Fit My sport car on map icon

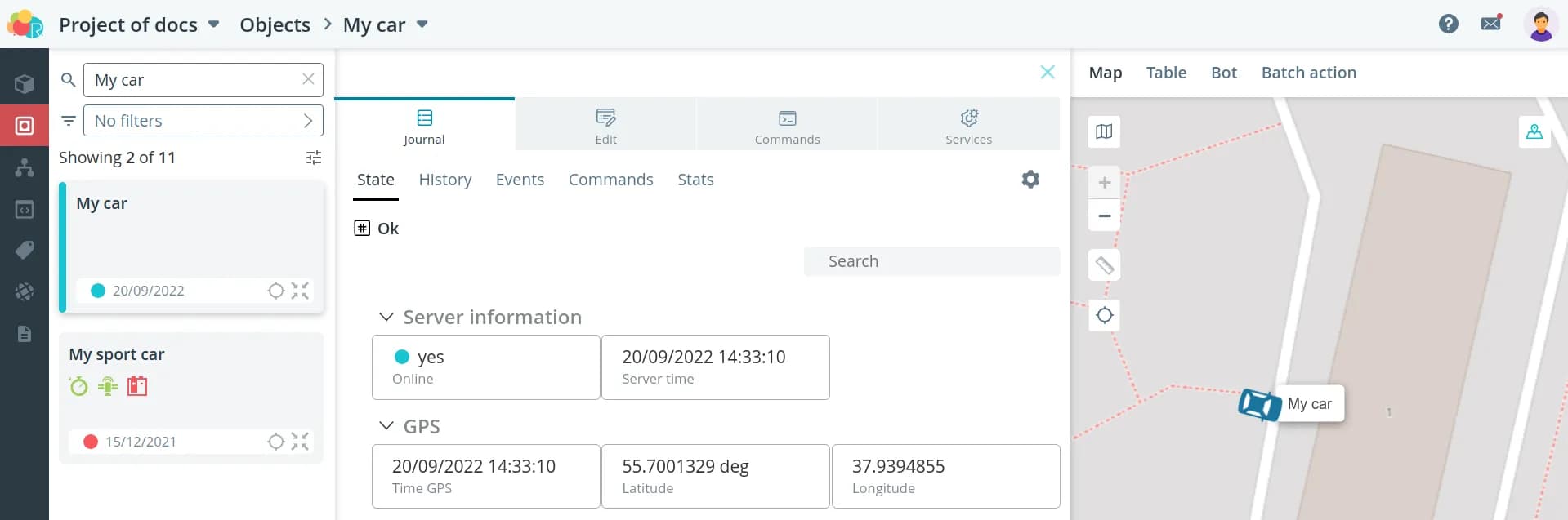click(300, 442)
